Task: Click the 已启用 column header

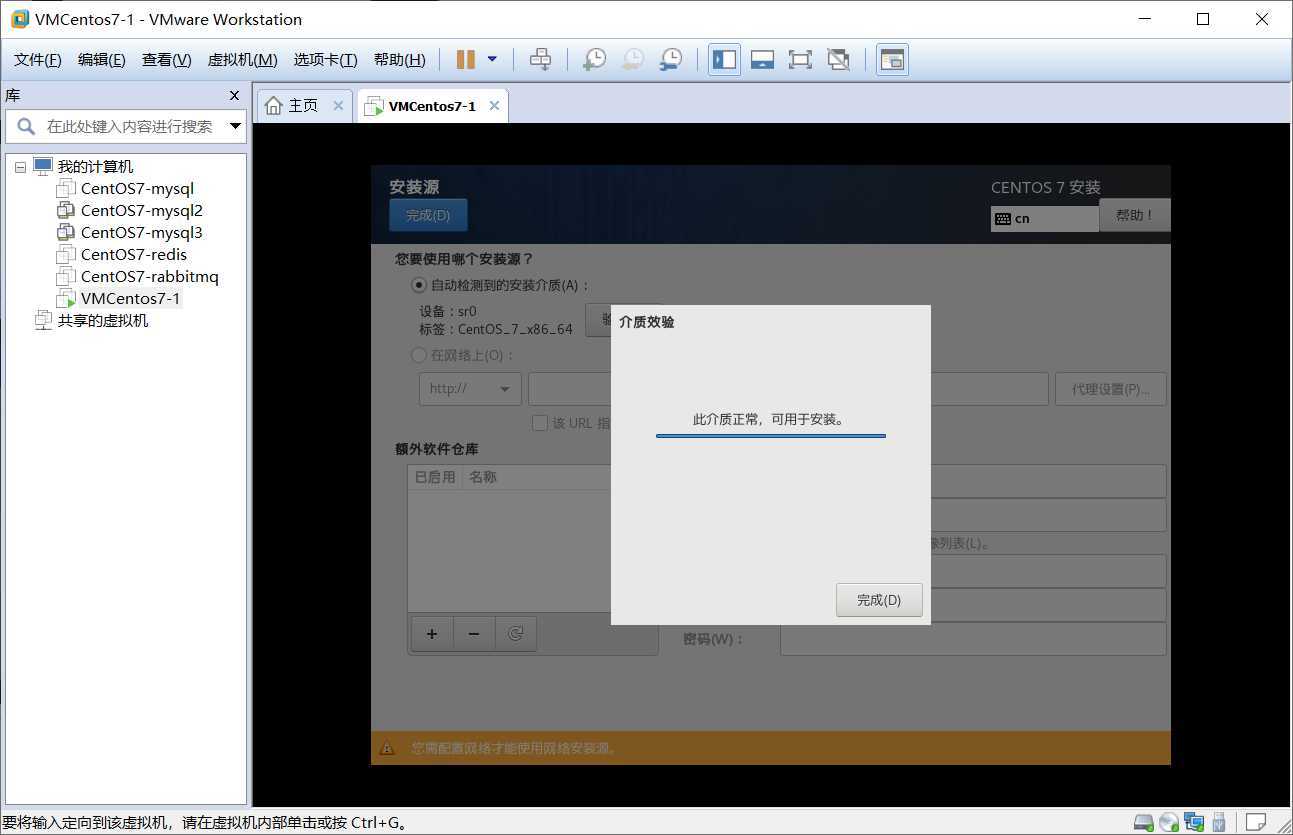Action: pos(435,477)
